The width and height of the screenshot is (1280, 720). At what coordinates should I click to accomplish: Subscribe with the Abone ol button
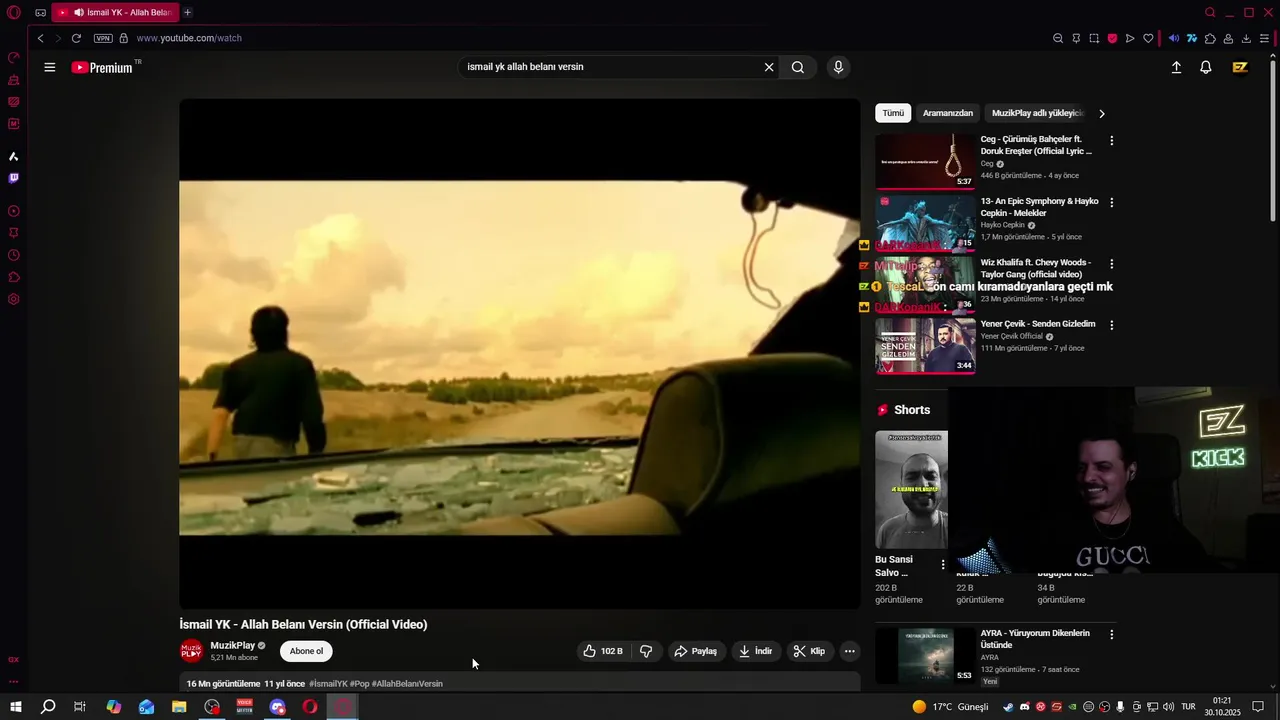tap(306, 651)
